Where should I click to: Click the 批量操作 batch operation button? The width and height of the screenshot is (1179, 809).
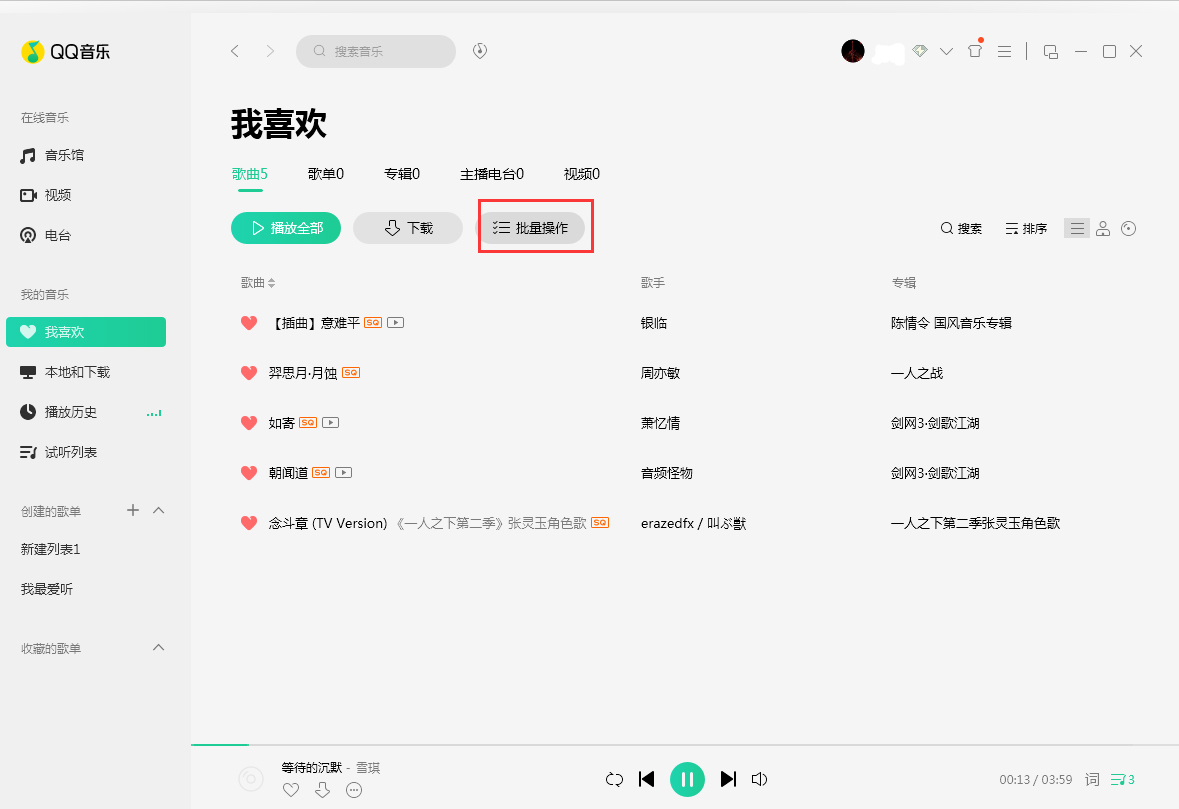(x=535, y=227)
